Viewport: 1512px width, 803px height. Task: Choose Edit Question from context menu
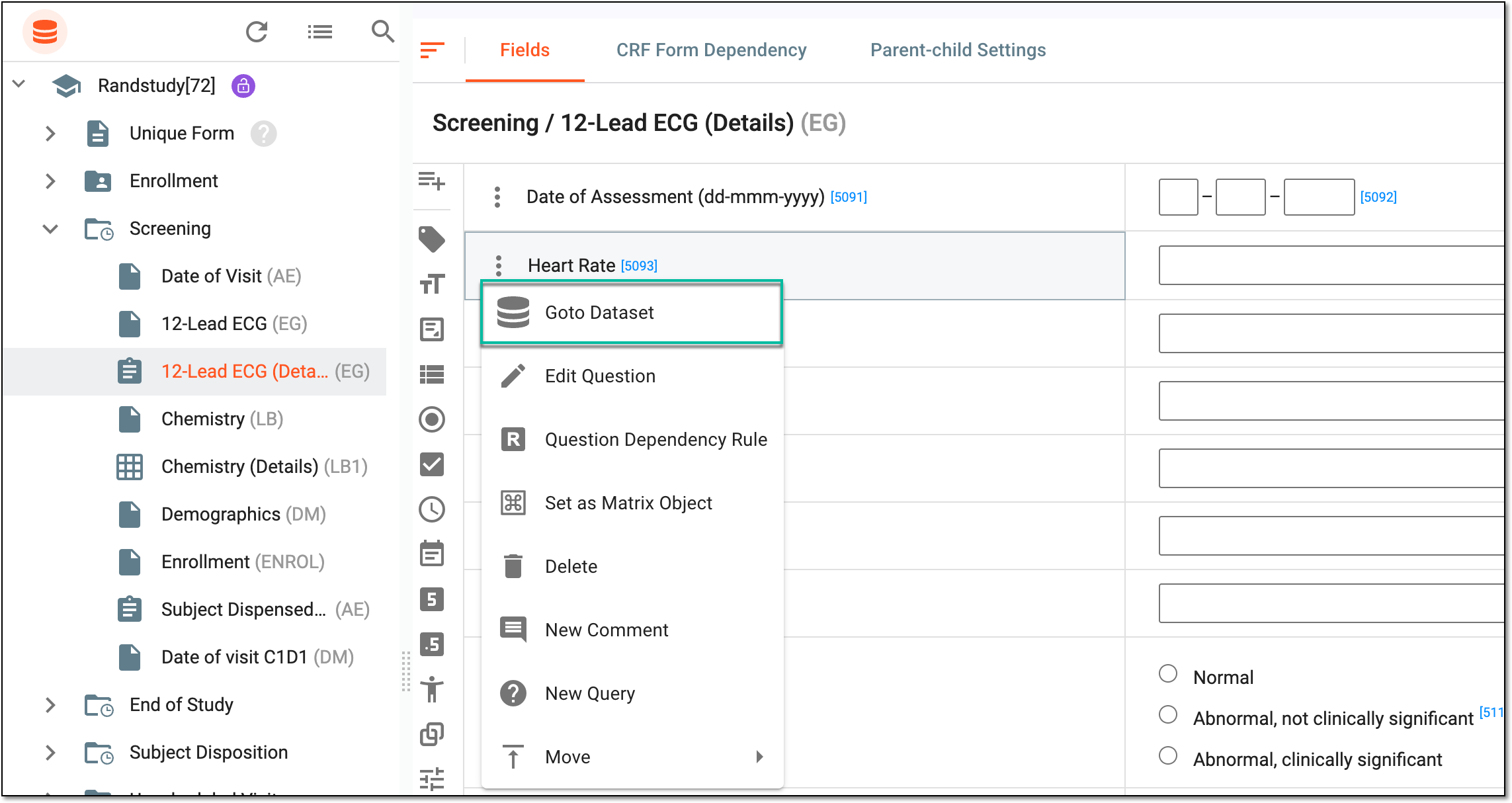(632, 376)
